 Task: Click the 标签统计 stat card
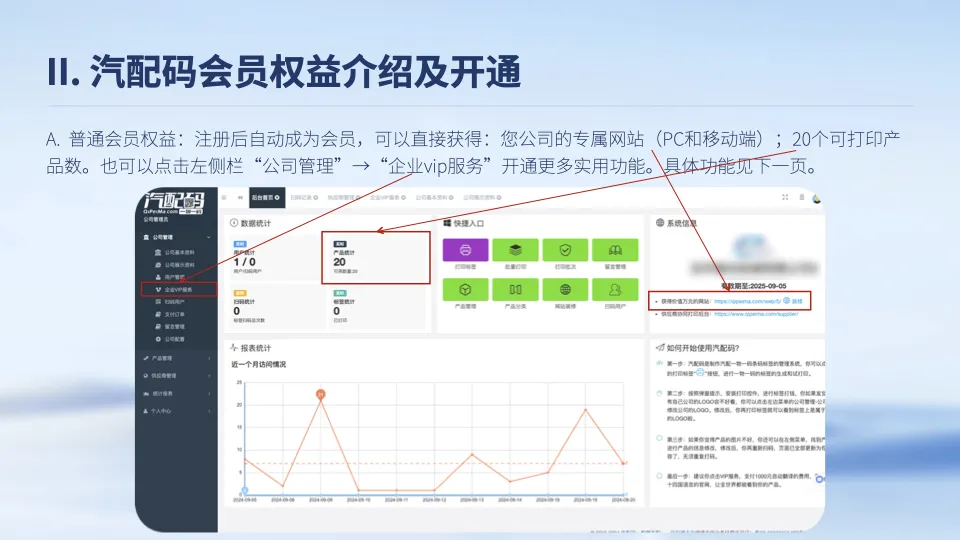[x=376, y=308]
